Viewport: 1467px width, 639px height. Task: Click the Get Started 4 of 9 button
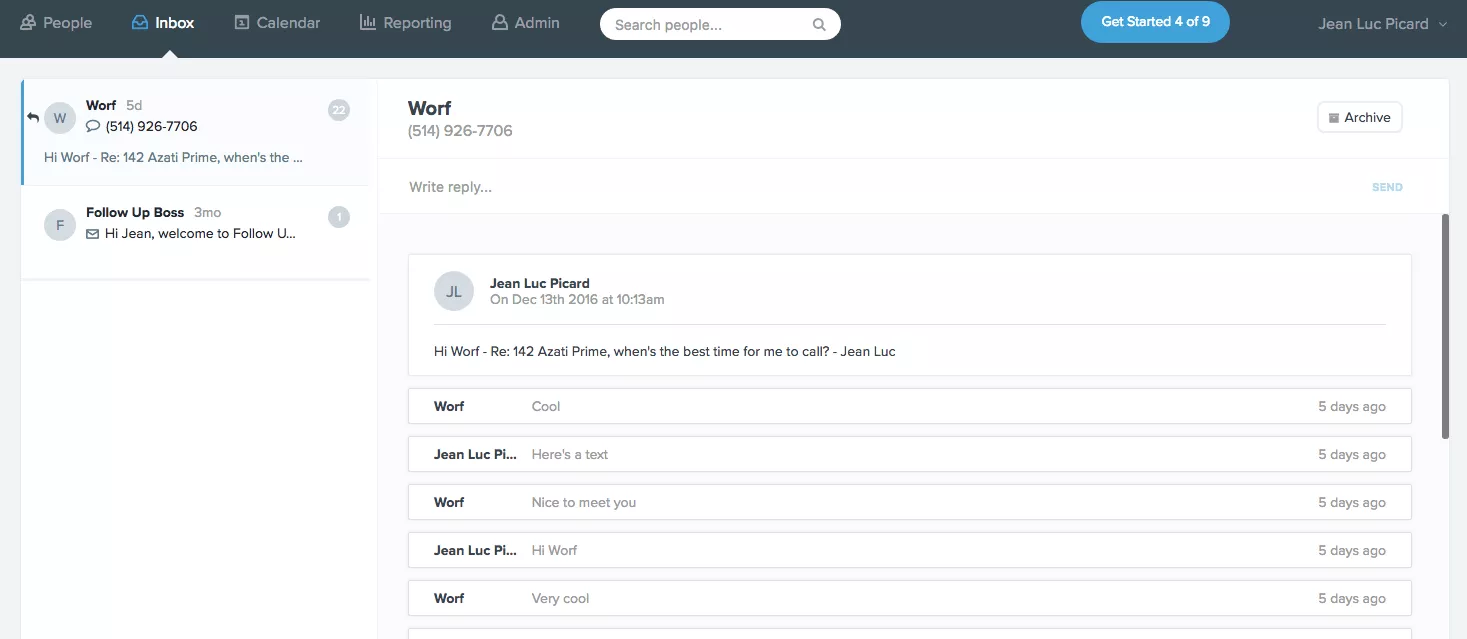(x=1154, y=22)
